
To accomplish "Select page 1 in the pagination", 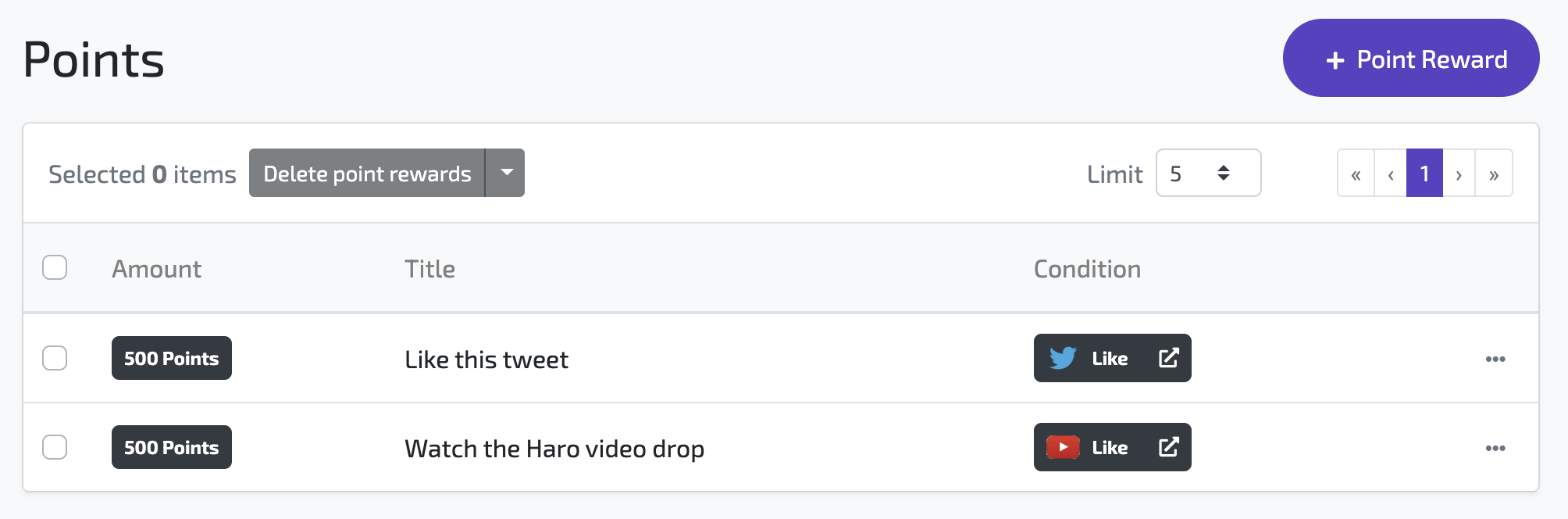I will [x=1424, y=174].
